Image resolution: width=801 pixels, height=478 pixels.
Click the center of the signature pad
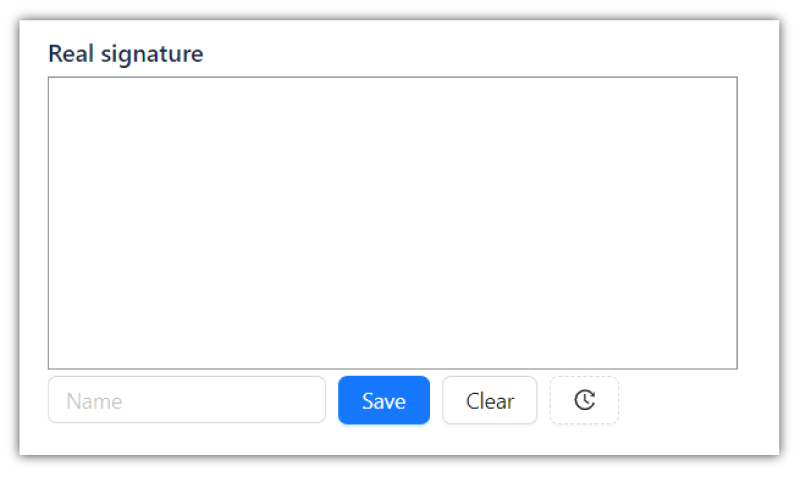pyautogui.click(x=393, y=223)
